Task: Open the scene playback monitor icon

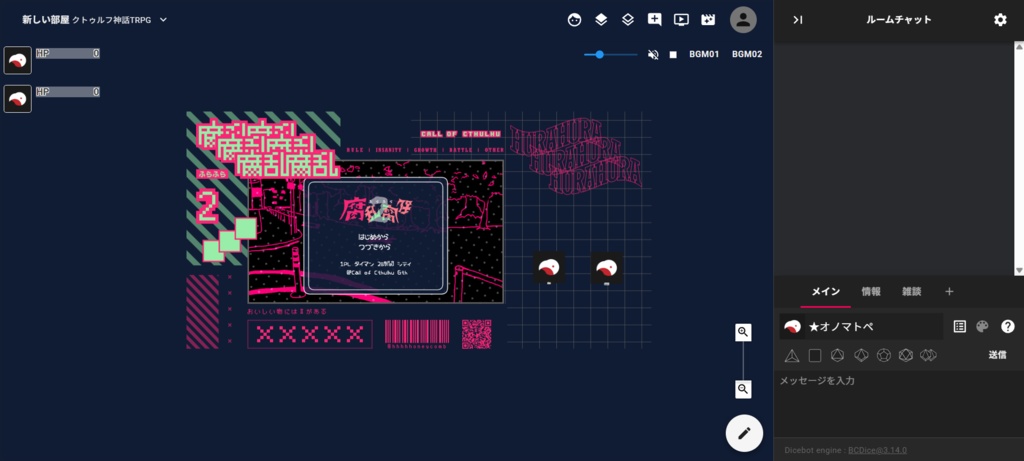Action: click(681, 20)
